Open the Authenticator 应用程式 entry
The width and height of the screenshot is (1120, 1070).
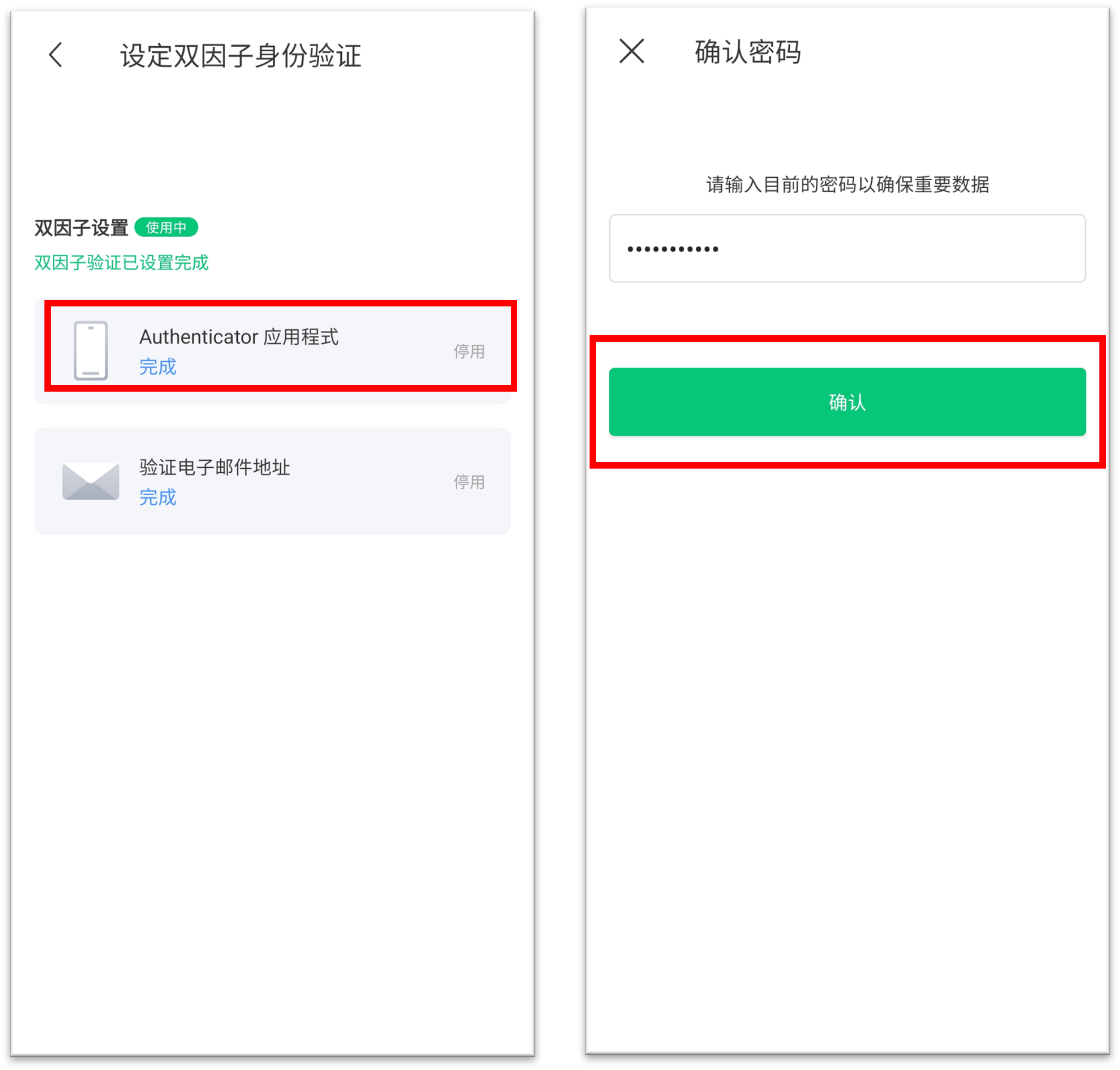click(273, 350)
